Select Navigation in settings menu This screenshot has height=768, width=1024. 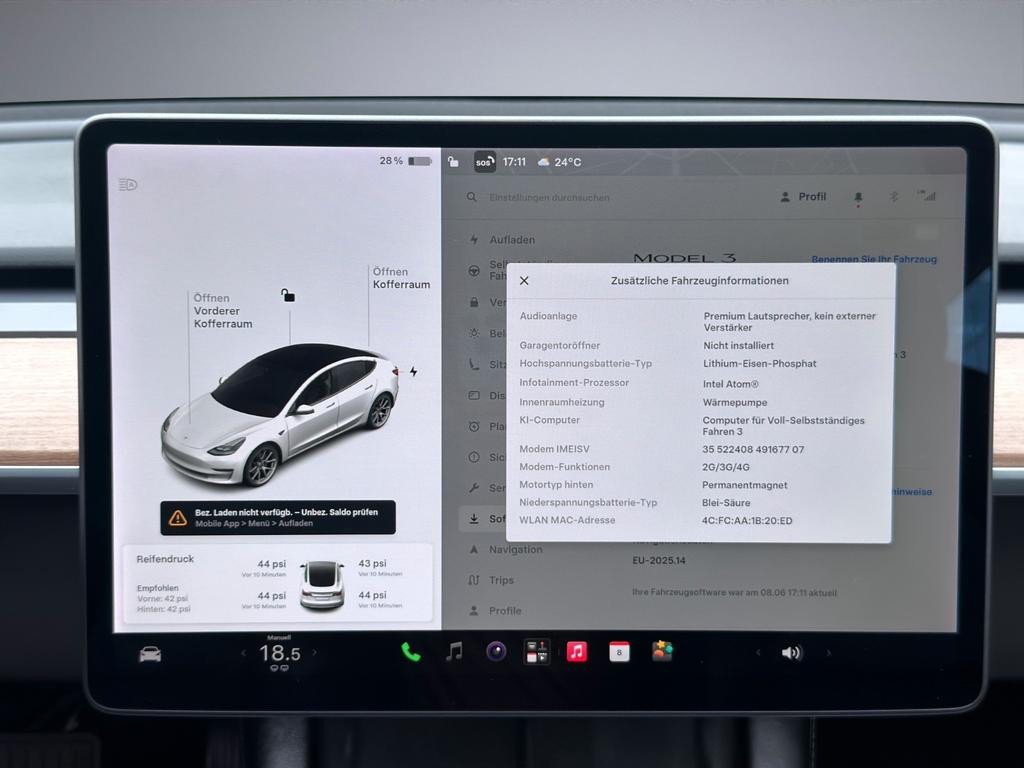tap(516, 550)
